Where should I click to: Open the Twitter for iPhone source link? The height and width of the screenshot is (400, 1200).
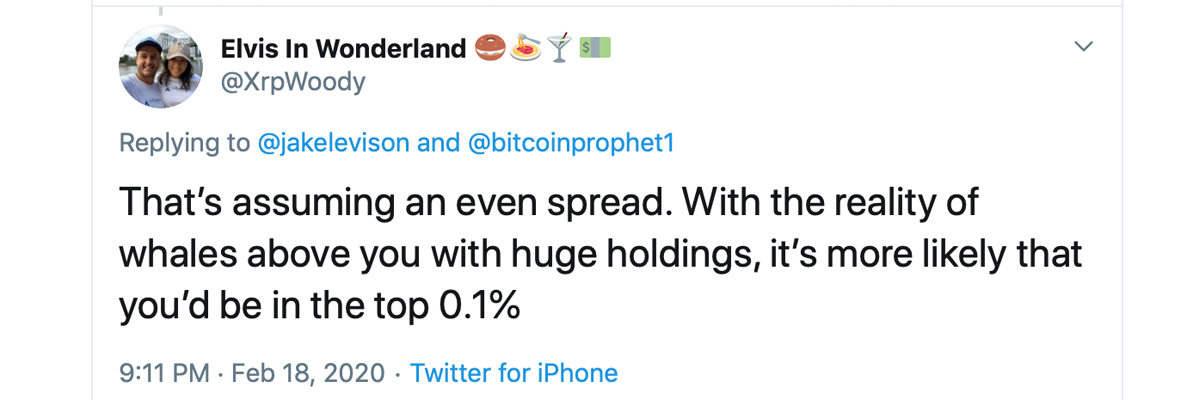(514, 374)
